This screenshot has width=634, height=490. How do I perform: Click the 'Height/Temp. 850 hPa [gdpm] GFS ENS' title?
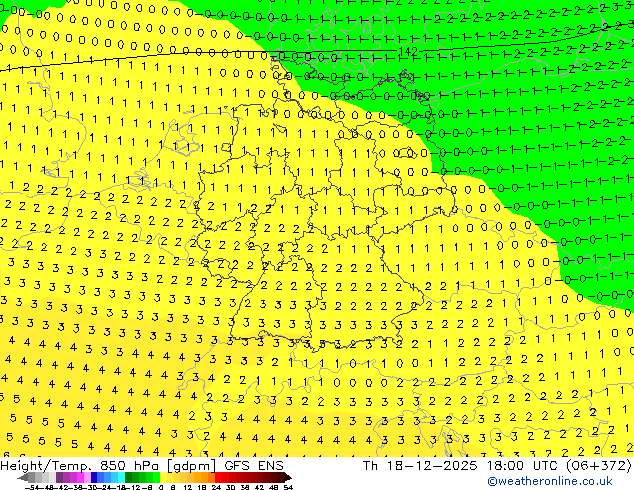coord(142,466)
